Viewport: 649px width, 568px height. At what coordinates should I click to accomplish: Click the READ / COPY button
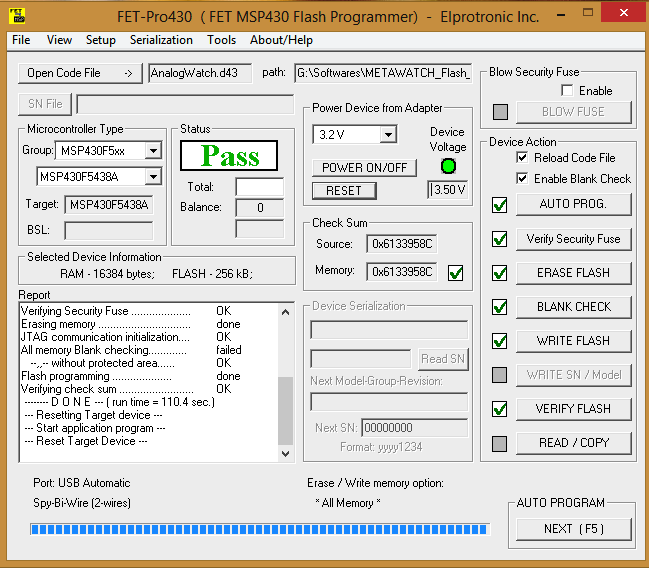(x=574, y=443)
